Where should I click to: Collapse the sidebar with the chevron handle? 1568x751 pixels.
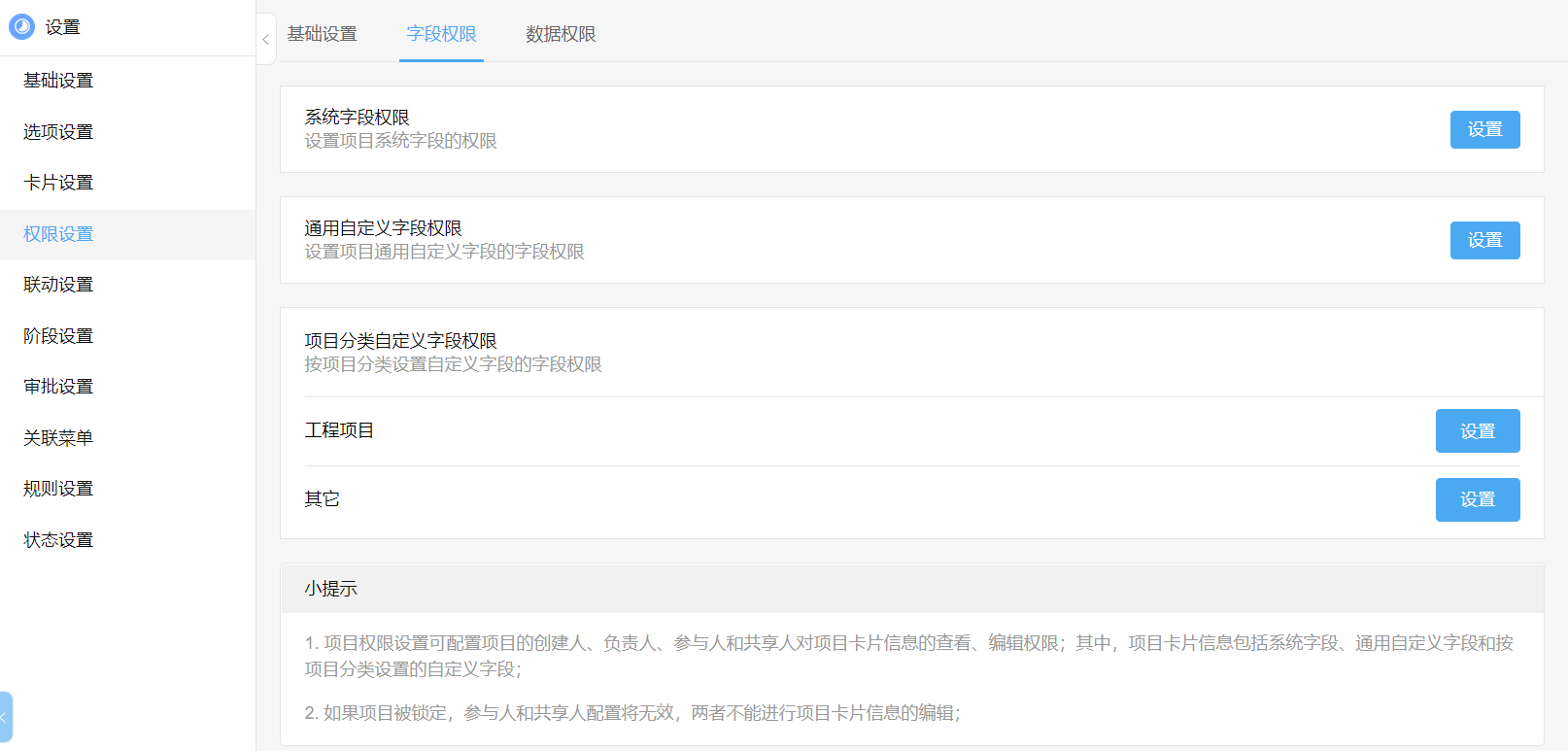click(x=266, y=39)
